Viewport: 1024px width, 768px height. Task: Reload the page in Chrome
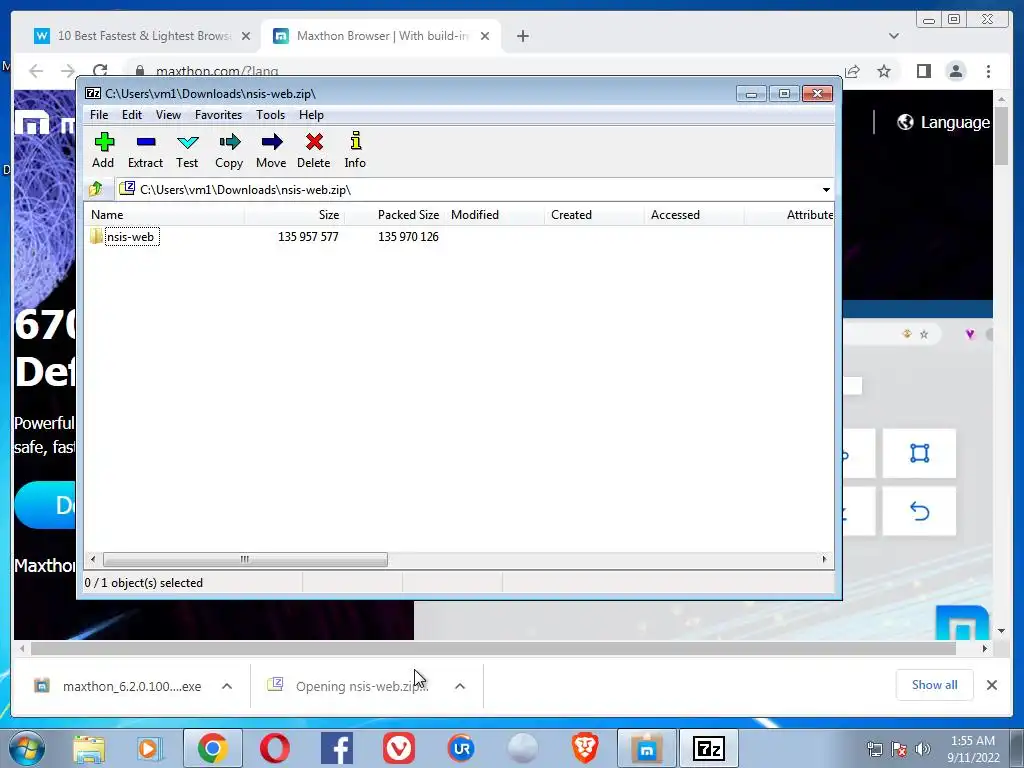click(x=100, y=71)
